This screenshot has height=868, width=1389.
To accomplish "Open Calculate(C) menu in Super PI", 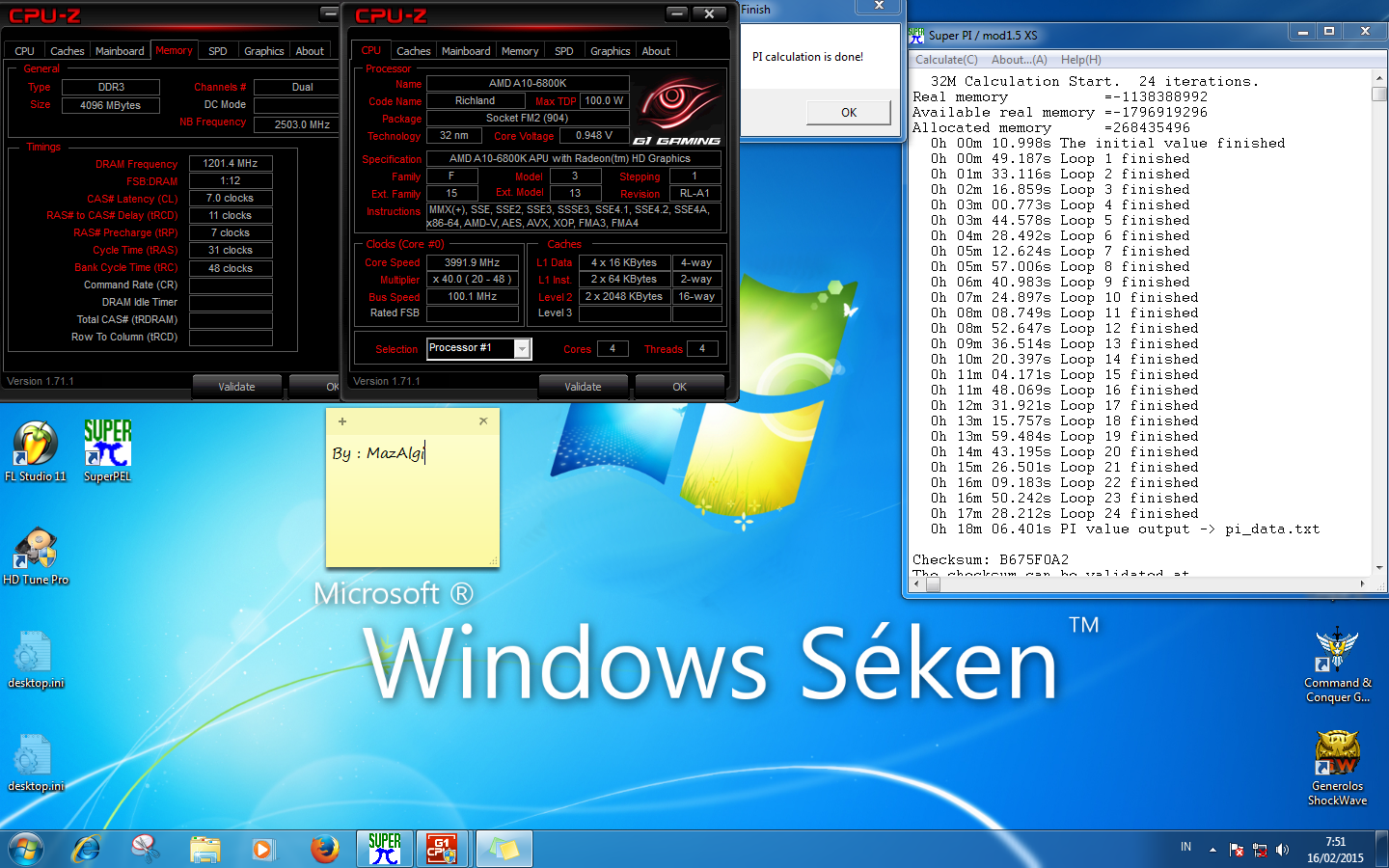I will pyautogui.click(x=946, y=60).
